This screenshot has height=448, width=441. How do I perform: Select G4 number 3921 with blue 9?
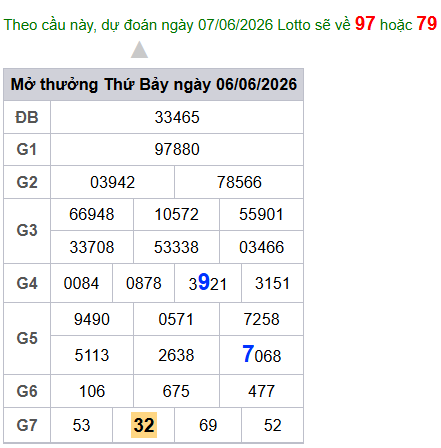pyautogui.click(x=208, y=283)
